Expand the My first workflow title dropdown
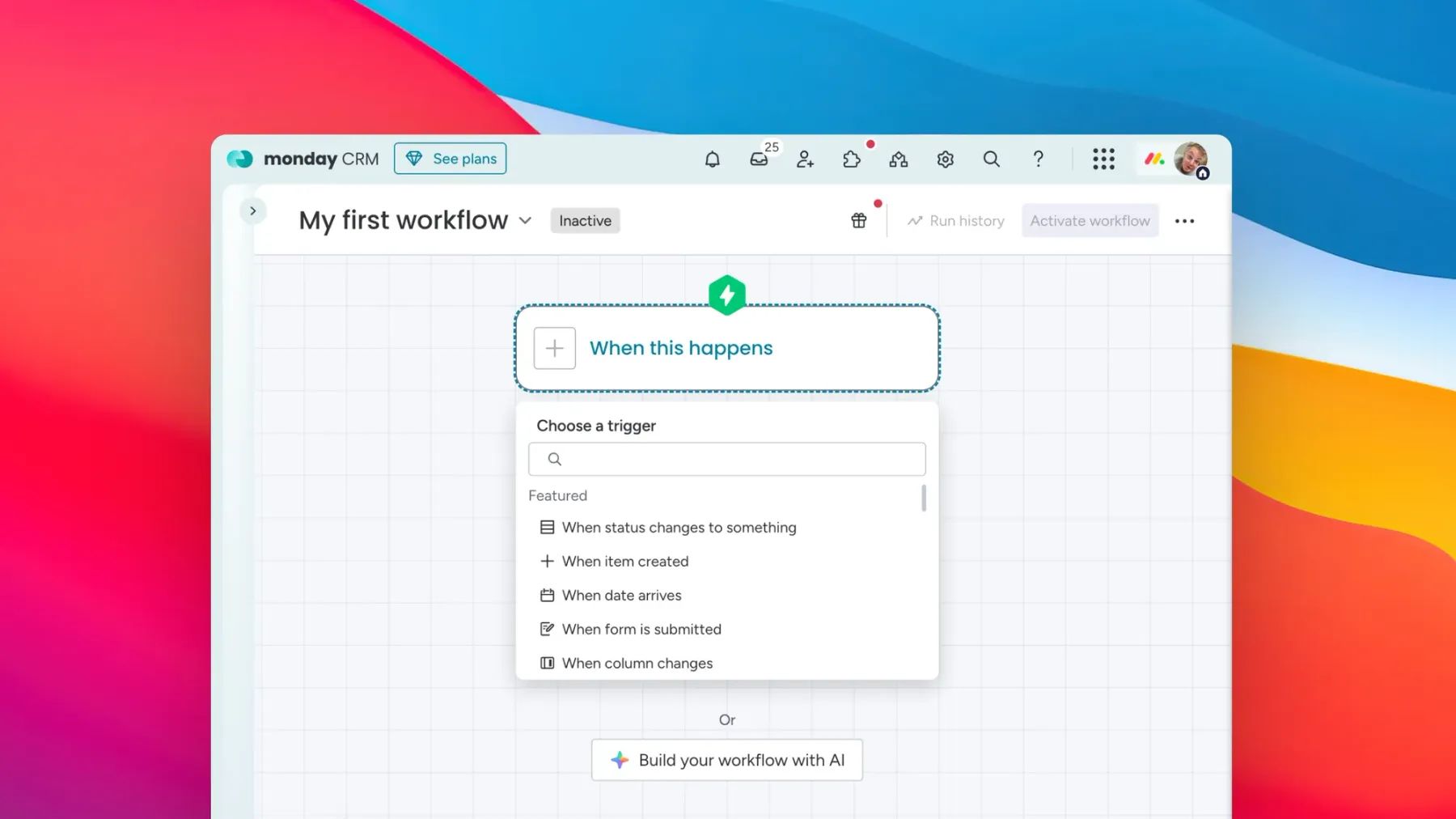The image size is (1456, 819). [x=525, y=220]
